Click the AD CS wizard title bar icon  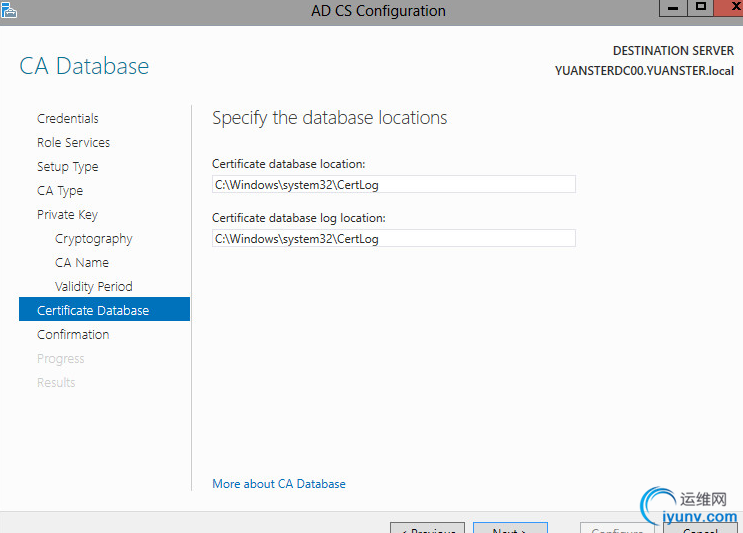9,9
